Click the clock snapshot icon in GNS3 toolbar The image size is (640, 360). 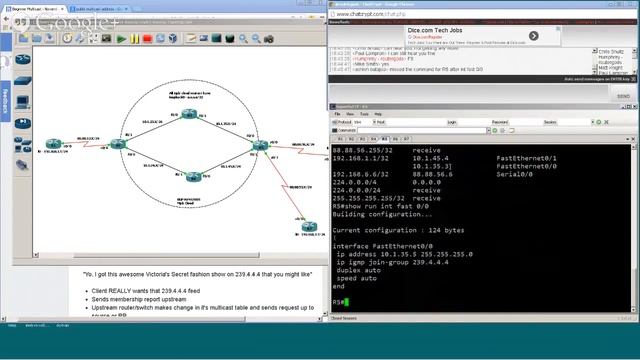click(67, 39)
